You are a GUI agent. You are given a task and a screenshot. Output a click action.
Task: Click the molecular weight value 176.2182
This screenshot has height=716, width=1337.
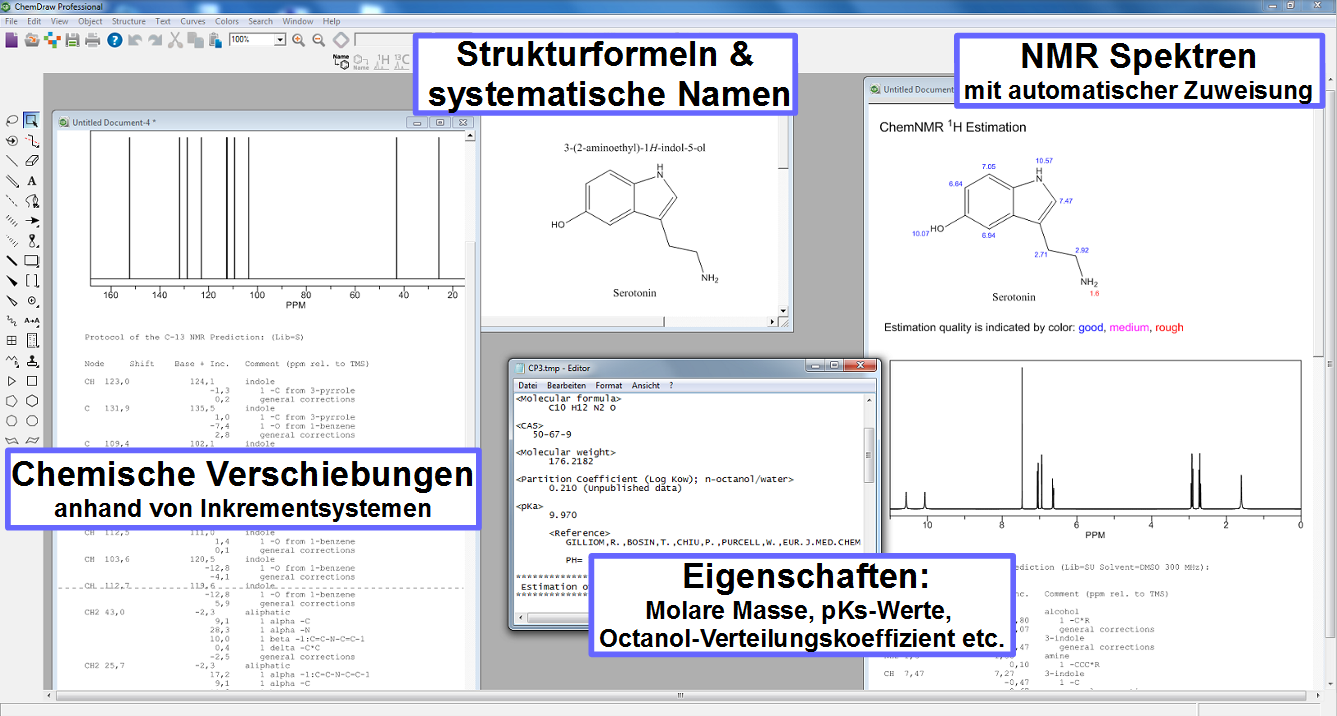[570, 462]
